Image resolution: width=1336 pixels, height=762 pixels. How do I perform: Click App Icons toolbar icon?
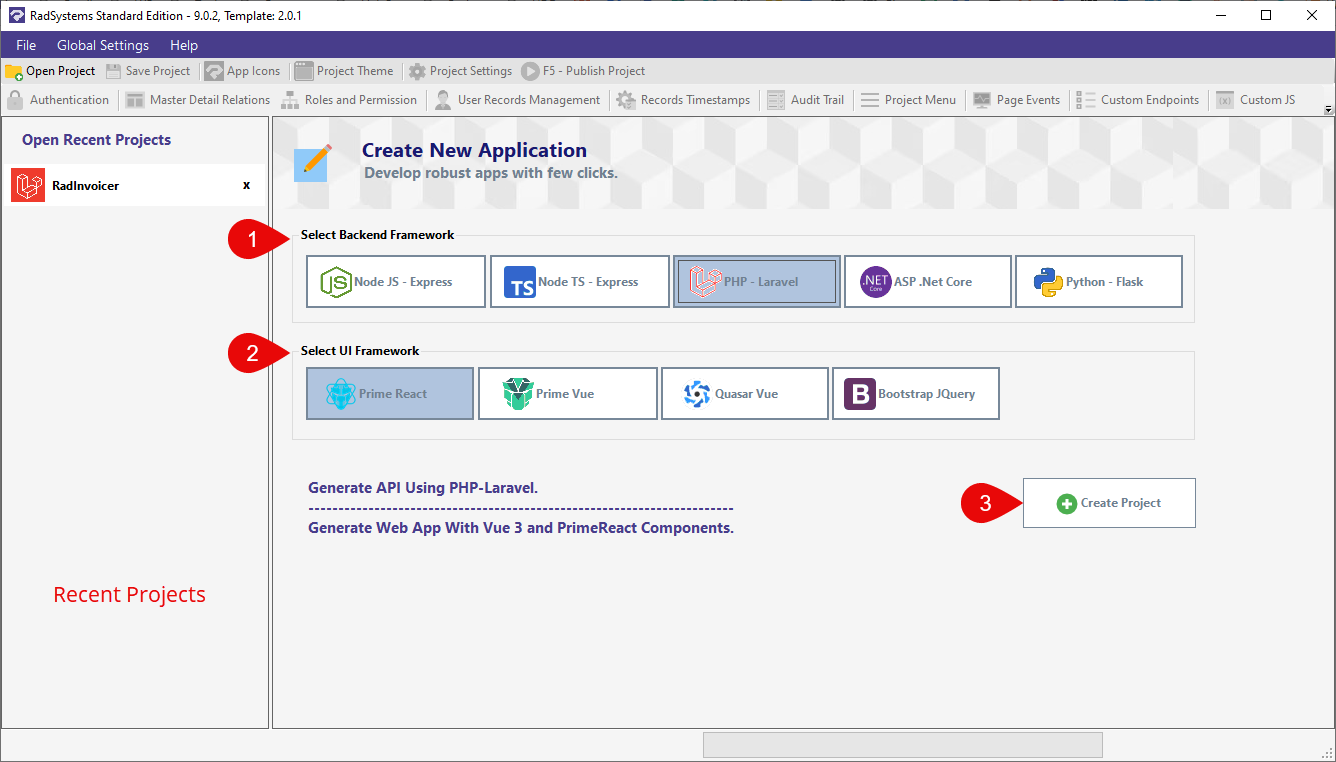[214, 71]
